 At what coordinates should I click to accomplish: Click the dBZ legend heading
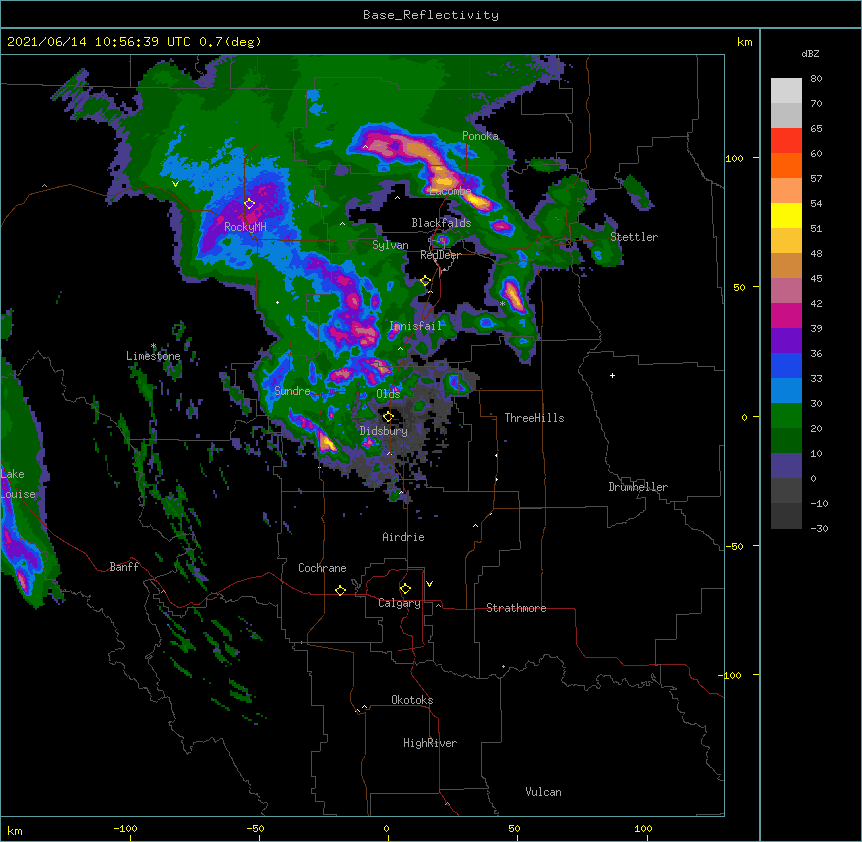coord(810,53)
